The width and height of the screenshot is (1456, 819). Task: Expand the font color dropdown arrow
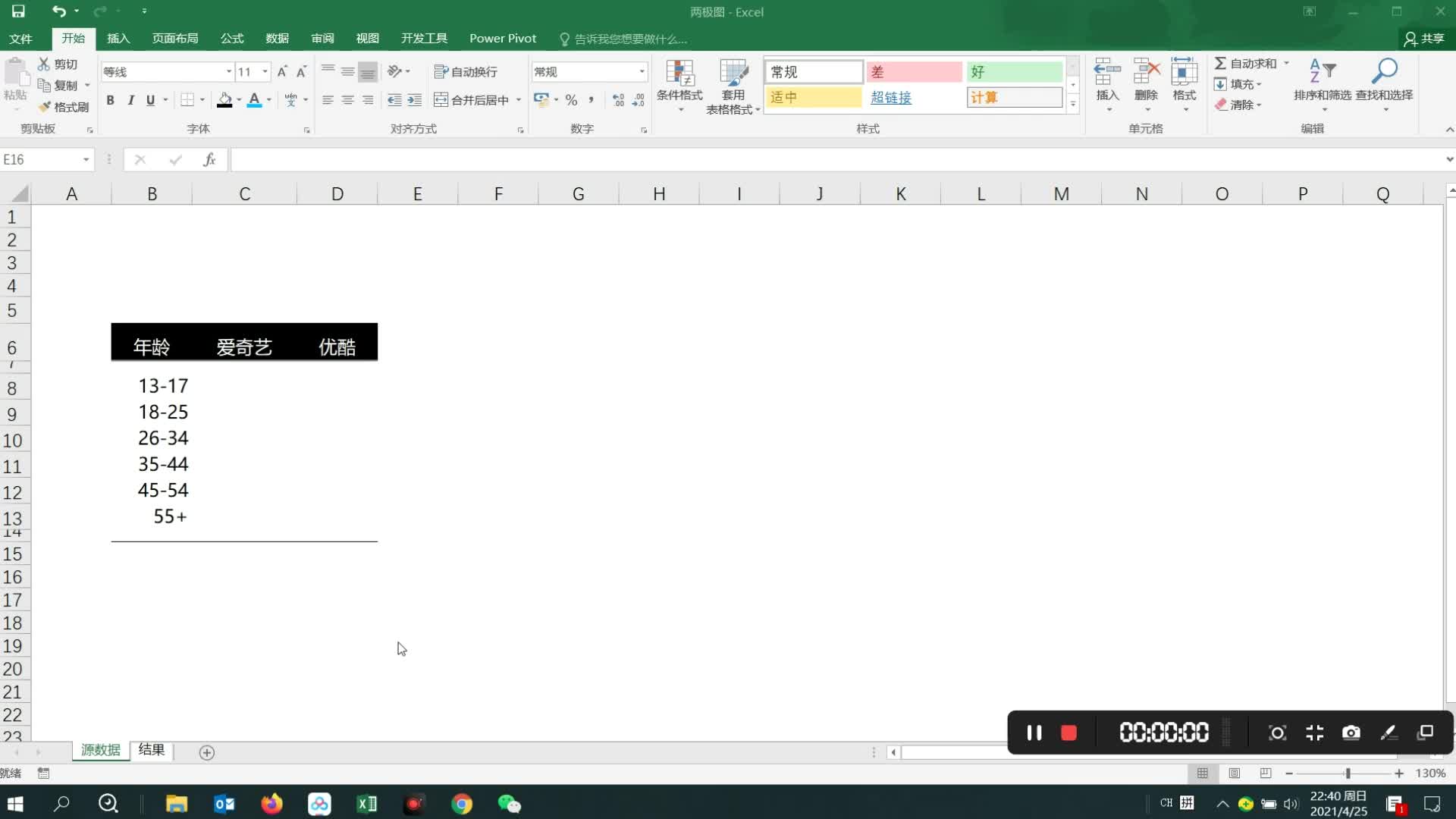pyautogui.click(x=268, y=99)
